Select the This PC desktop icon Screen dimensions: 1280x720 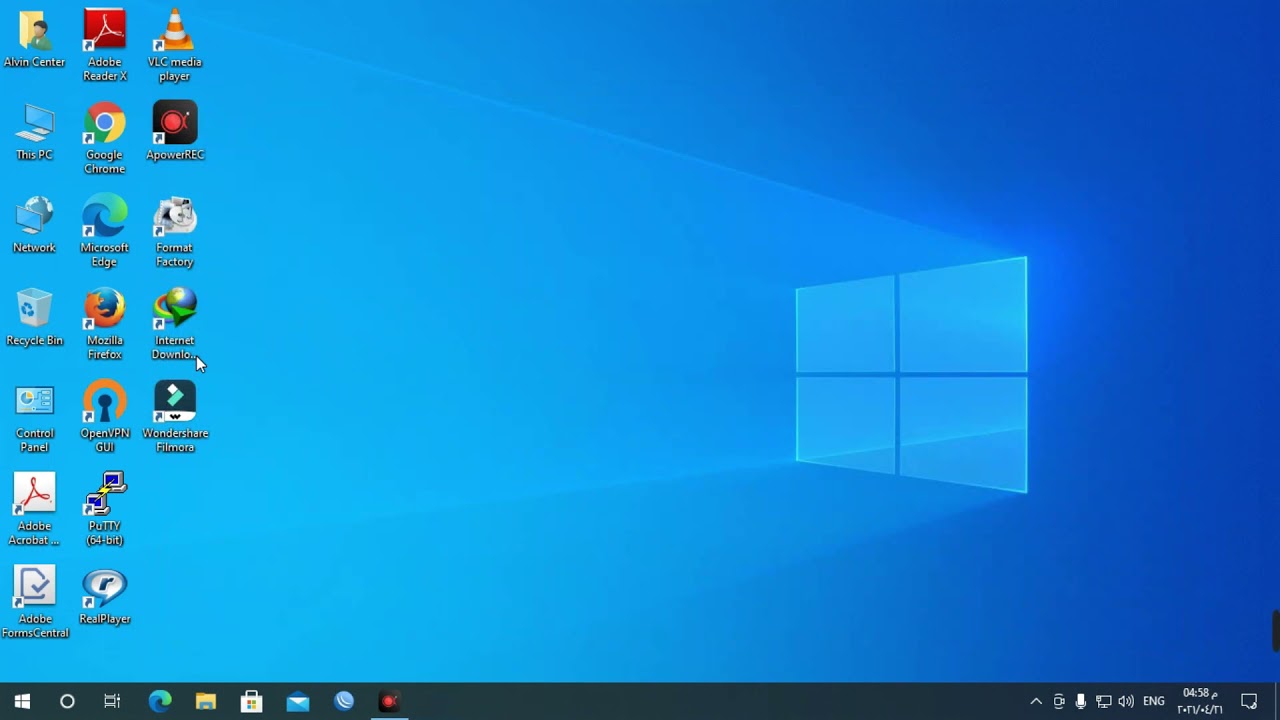tap(34, 132)
